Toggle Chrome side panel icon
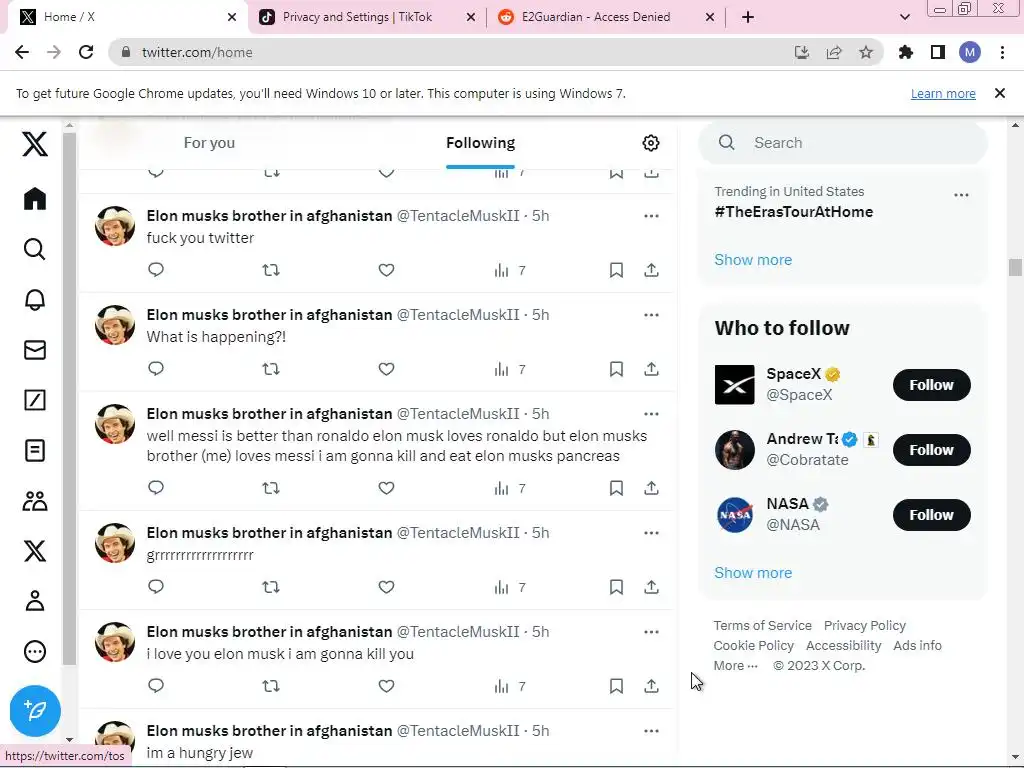Image resolution: width=1024 pixels, height=768 pixels. (938, 52)
